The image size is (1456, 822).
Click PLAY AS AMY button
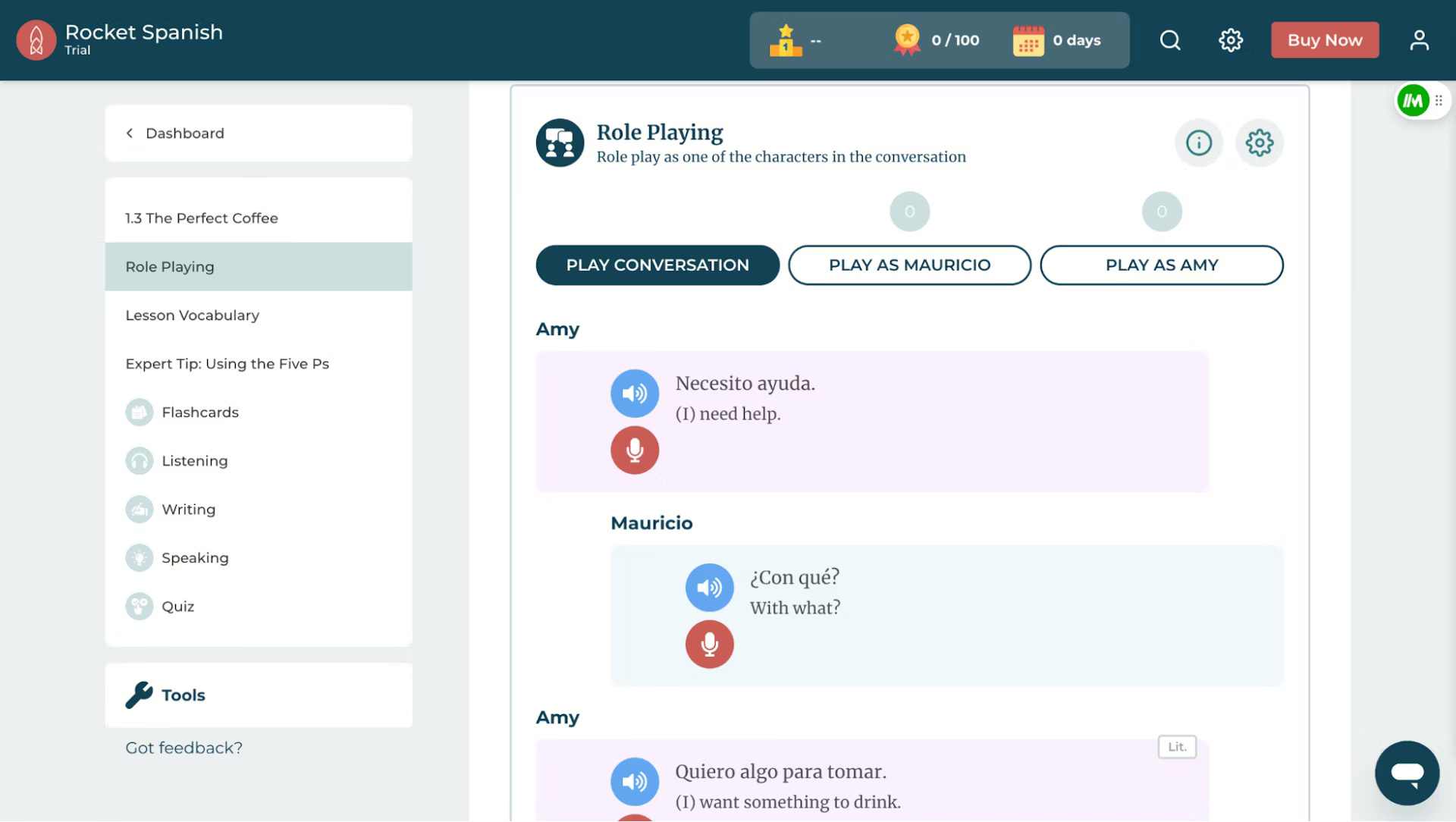[1162, 265]
